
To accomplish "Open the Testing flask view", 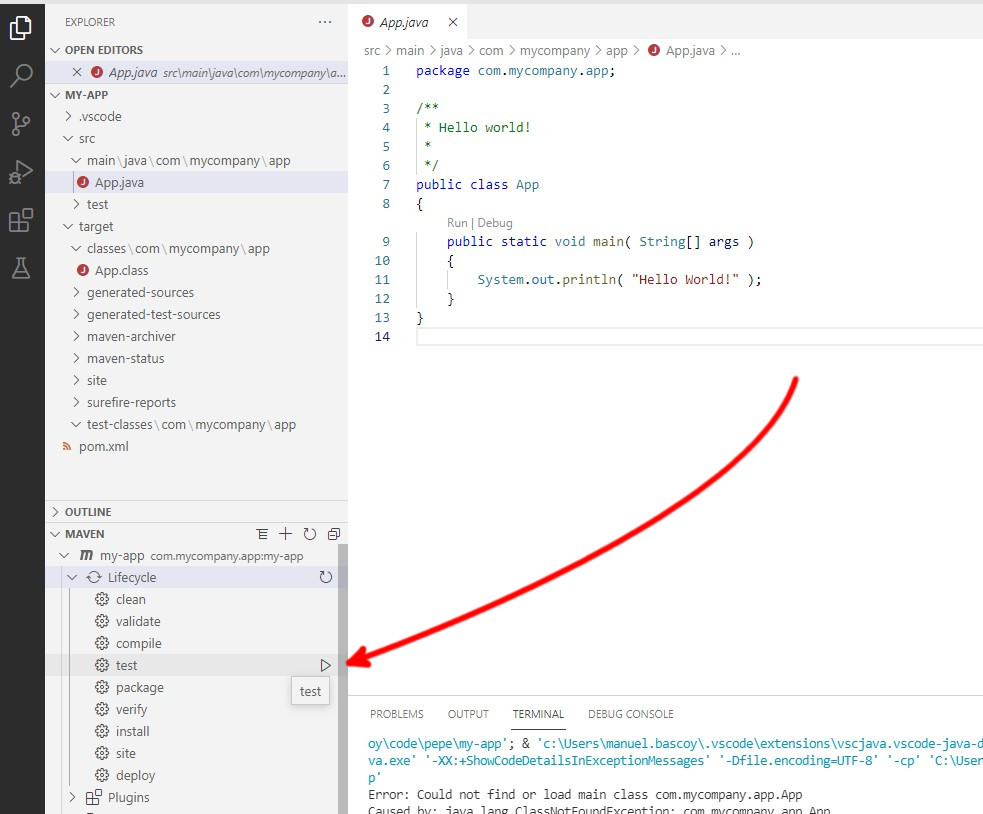I will (21, 268).
